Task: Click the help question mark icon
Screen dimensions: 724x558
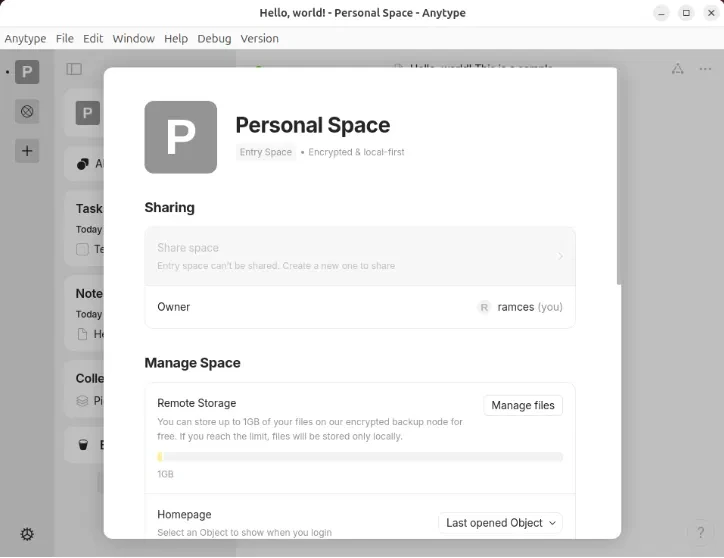Action: point(701,533)
